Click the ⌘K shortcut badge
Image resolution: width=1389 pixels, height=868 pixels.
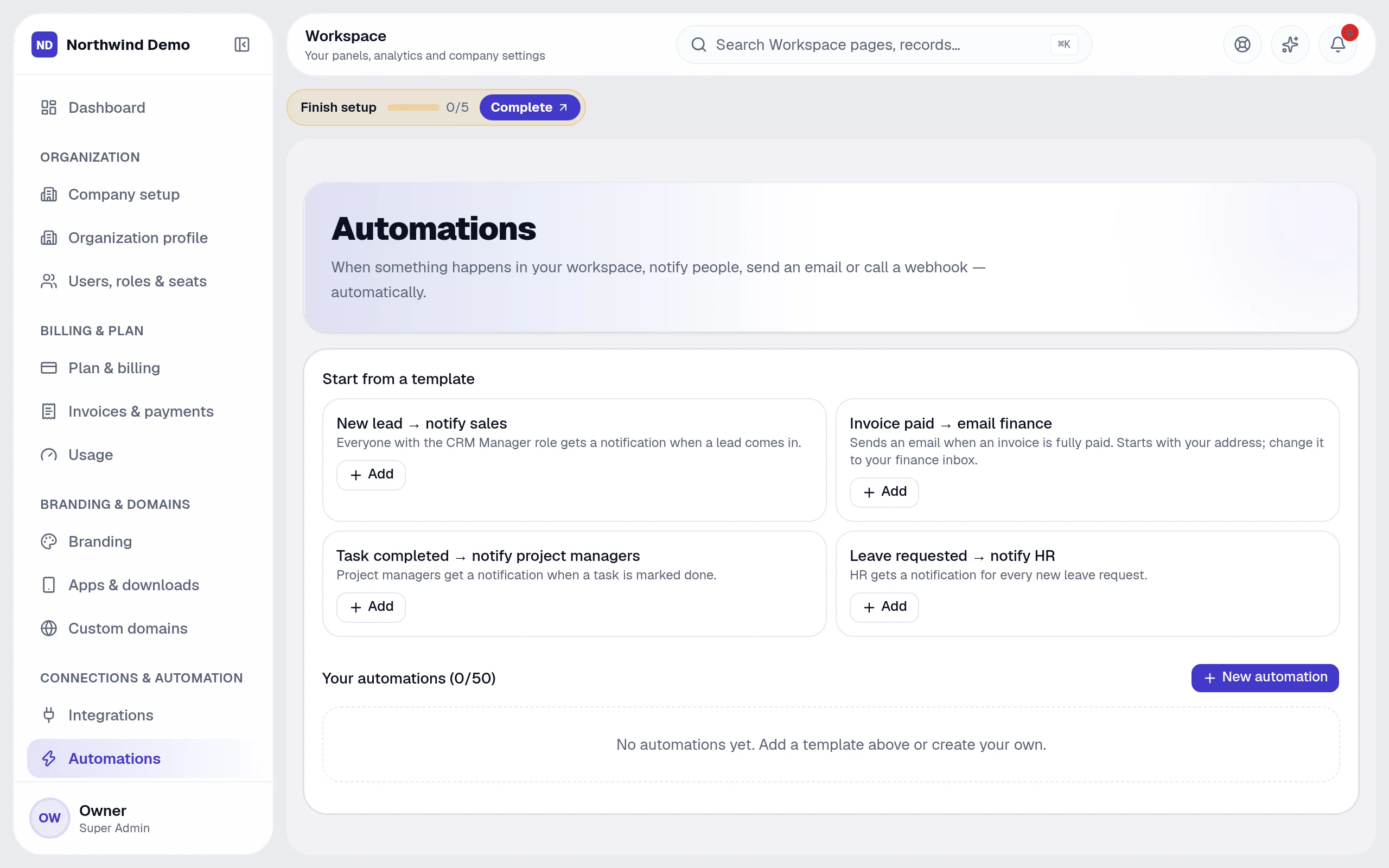pos(1063,44)
